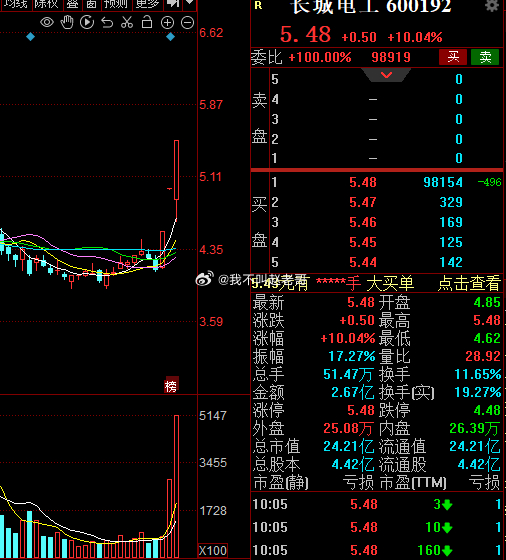Click the 换手(实) value 19.27%
The image size is (506, 560).
[478, 392]
